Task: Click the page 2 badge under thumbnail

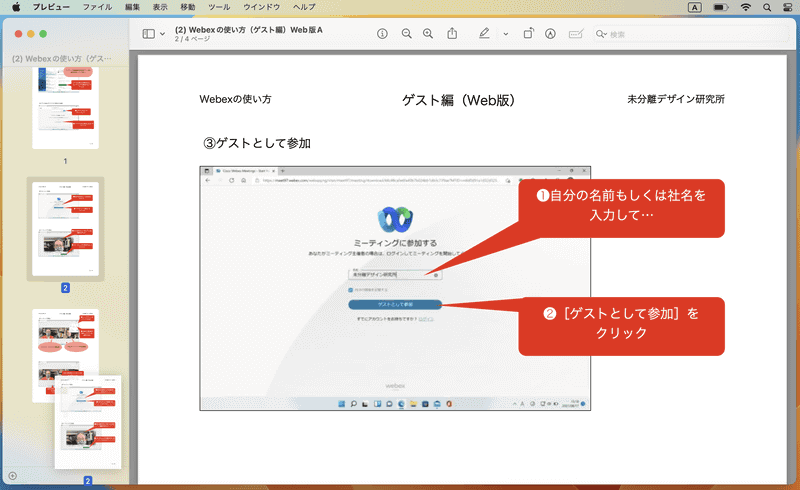Action: [65, 288]
